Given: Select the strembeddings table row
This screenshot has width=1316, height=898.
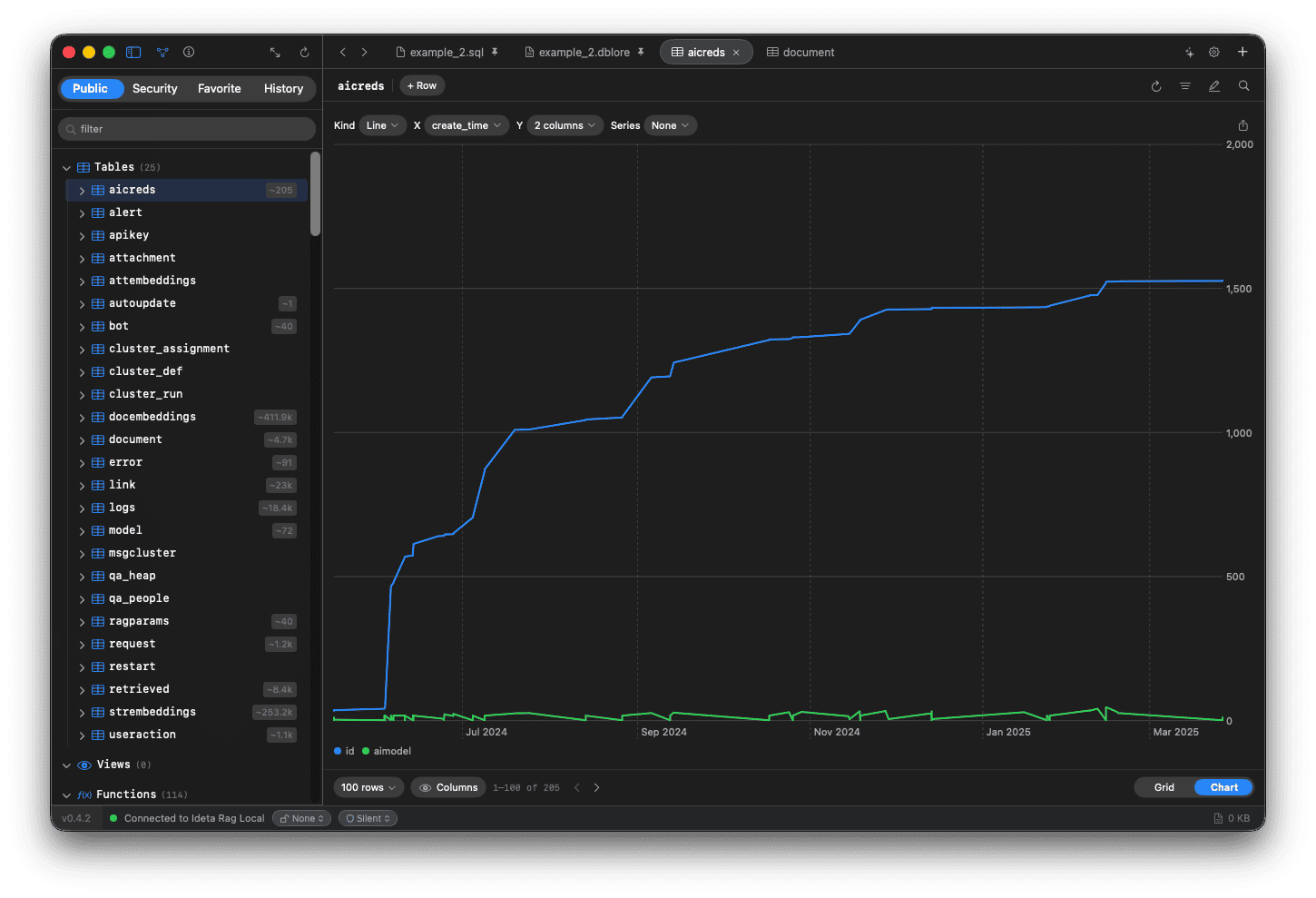Looking at the screenshot, I should pos(186,712).
